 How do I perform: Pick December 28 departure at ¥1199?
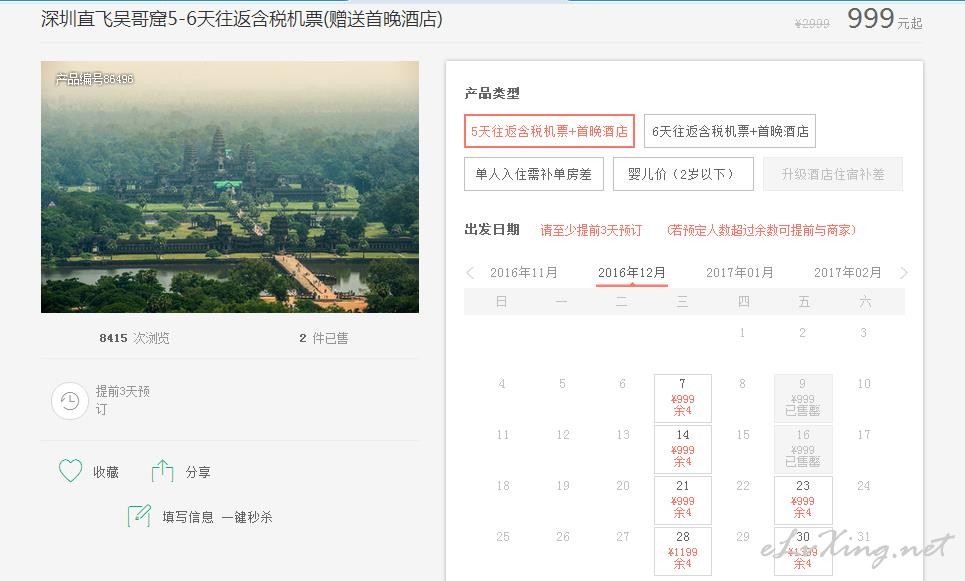pos(683,551)
